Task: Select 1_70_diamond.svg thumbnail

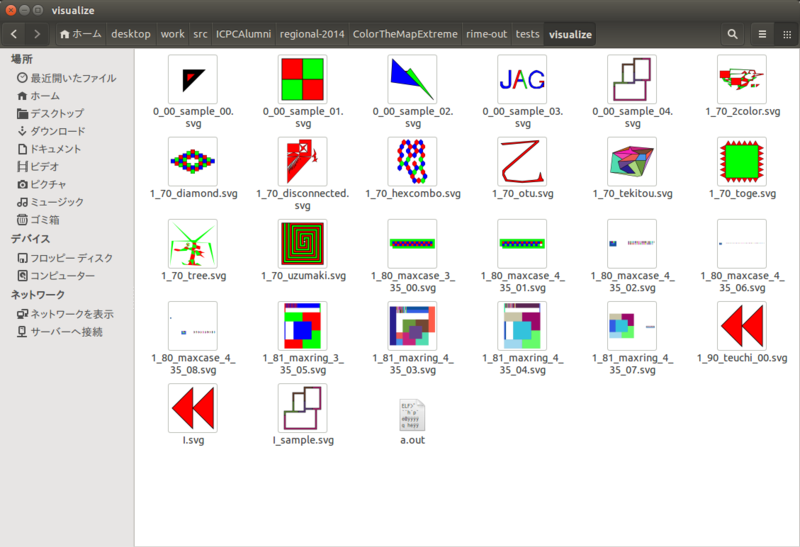Action: [193, 161]
